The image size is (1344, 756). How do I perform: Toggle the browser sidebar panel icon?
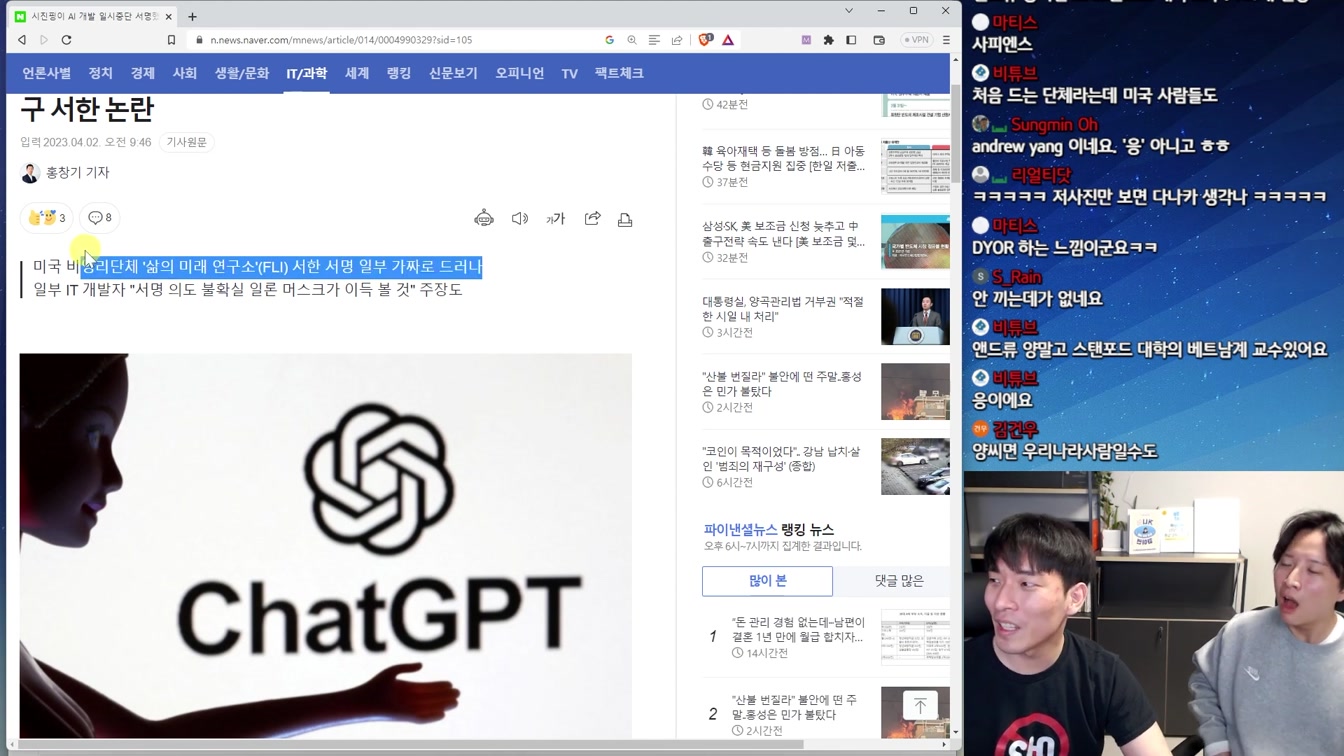point(851,40)
